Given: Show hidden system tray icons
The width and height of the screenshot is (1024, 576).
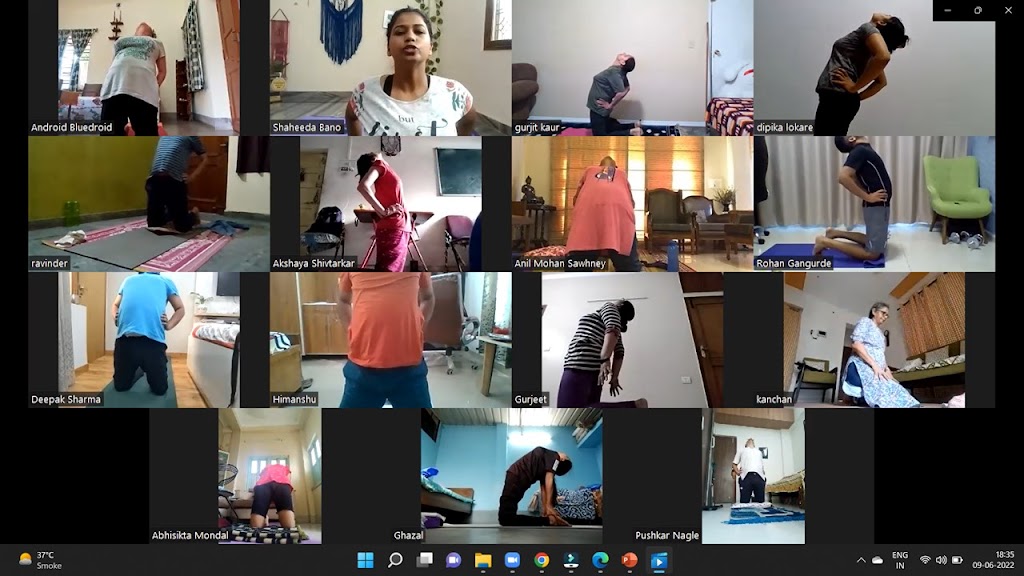Looking at the screenshot, I should point(861,560).
